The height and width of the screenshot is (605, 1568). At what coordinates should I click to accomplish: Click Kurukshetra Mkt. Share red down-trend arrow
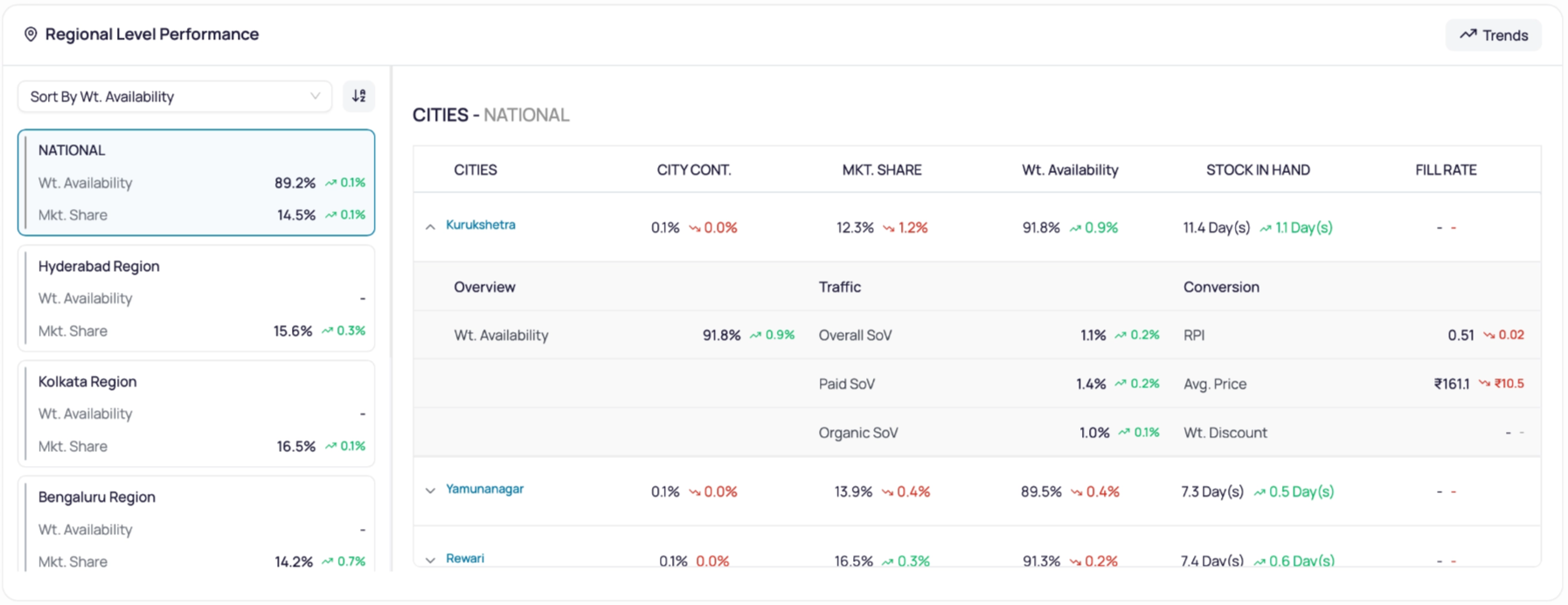coord(888,228)
